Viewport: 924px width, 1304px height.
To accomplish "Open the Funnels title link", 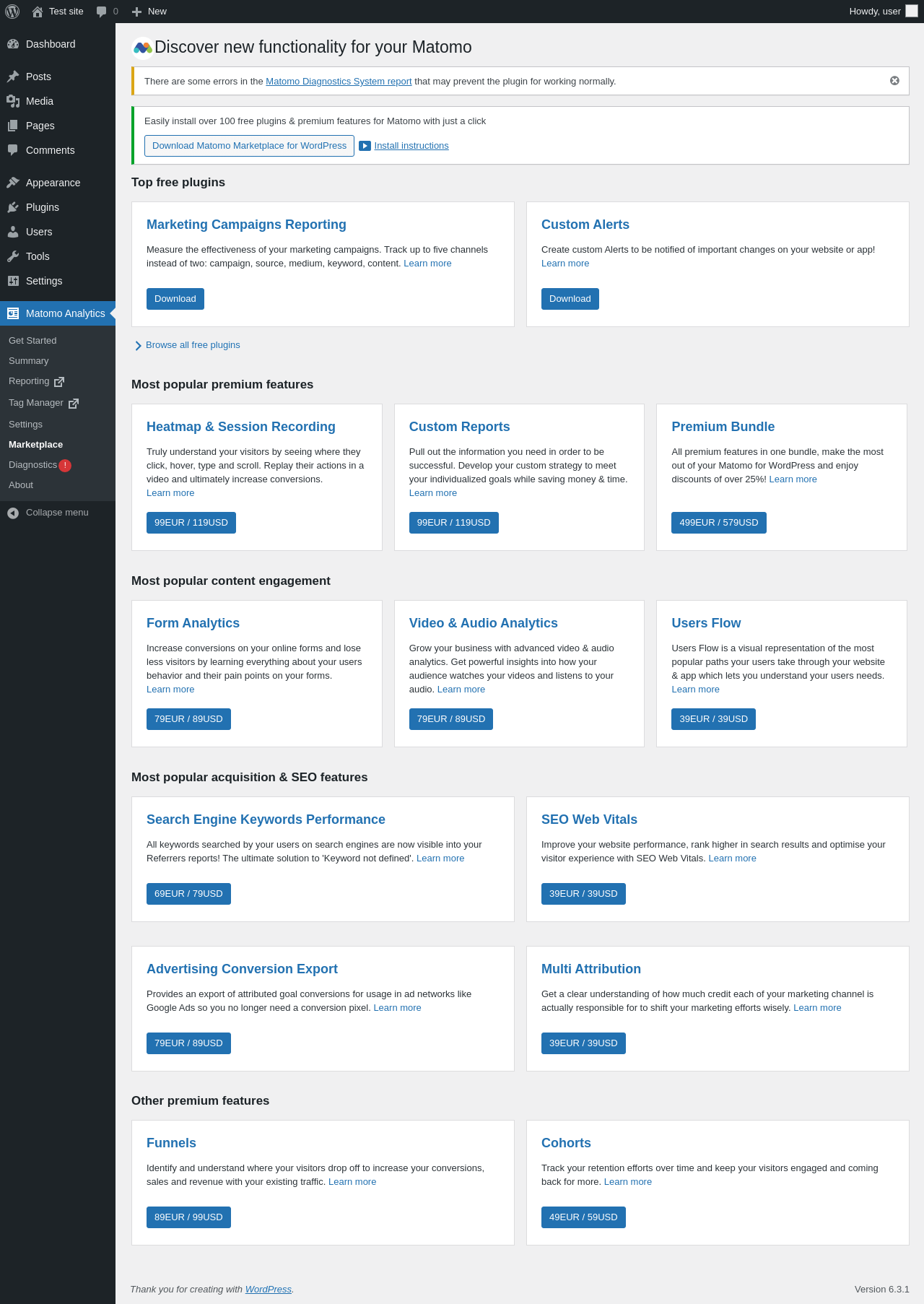I will 171,1143.
